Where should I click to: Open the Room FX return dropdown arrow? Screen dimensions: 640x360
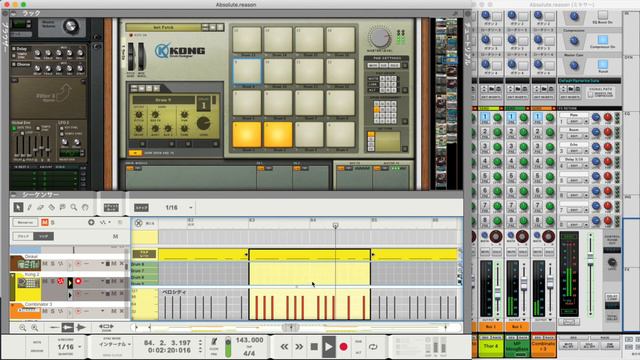click(586, 136)
